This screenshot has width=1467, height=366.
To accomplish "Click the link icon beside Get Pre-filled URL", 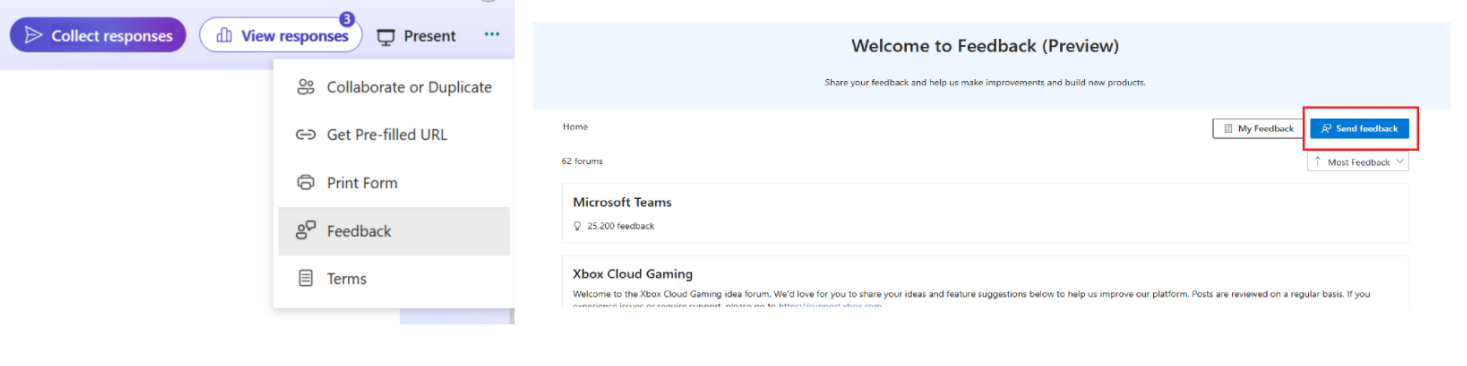I will click(x=306, y=135).
